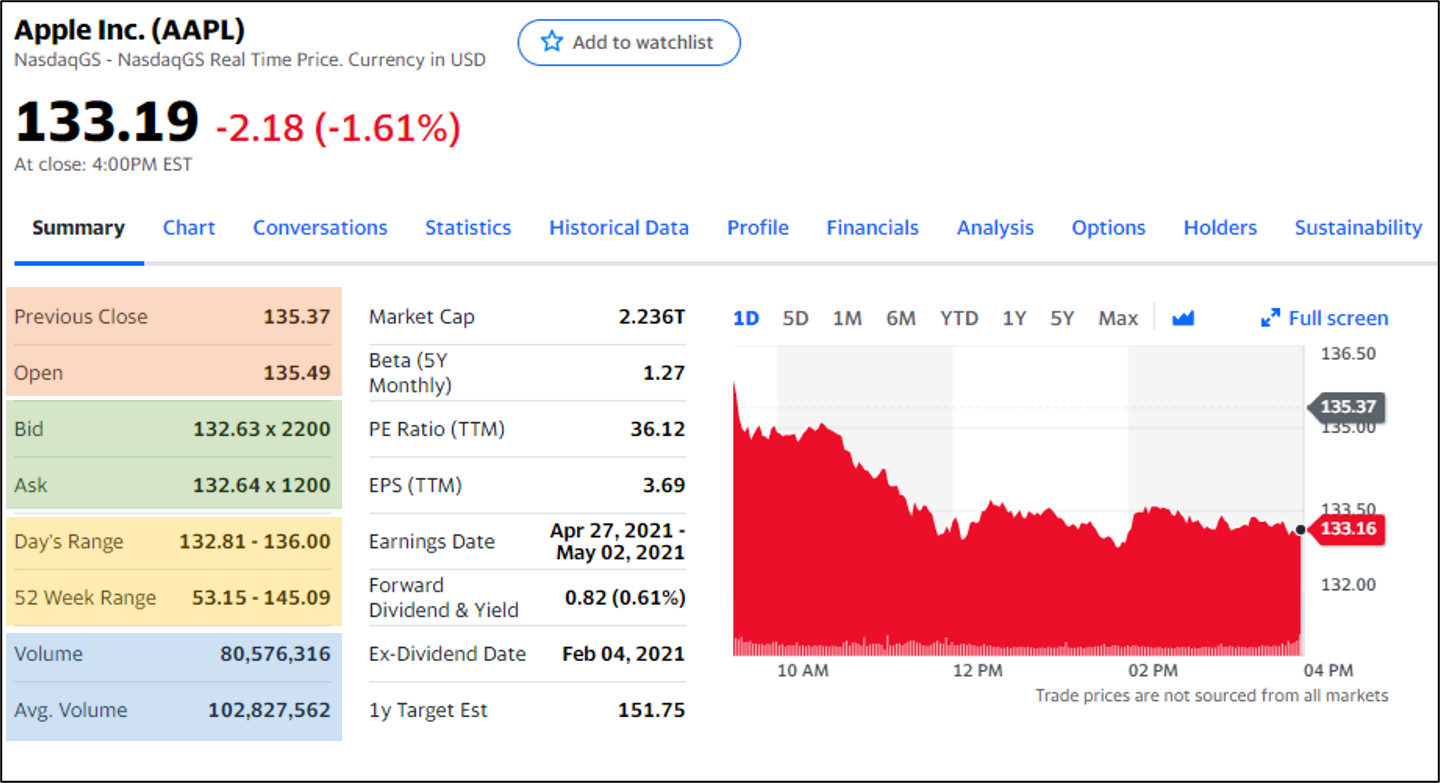This screenshot has height=783, width=1440.
Task: Click the At close: 4:00PM EST text
Action: [103, 164]
